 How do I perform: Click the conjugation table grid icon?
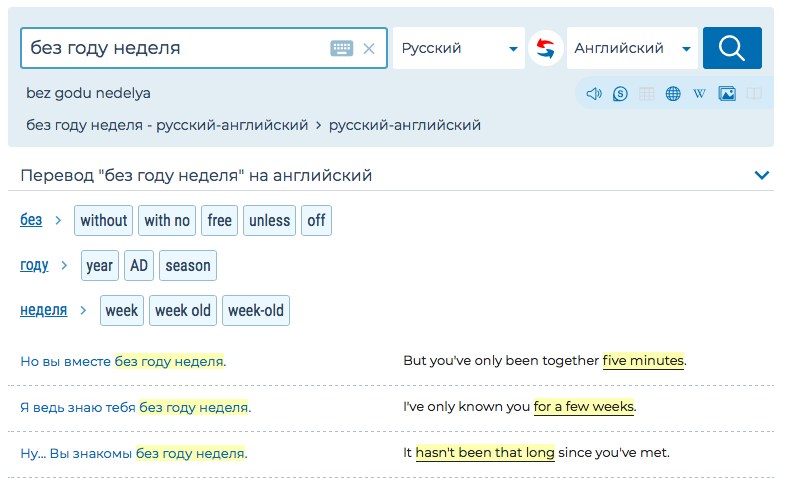(x=646, y=93)
